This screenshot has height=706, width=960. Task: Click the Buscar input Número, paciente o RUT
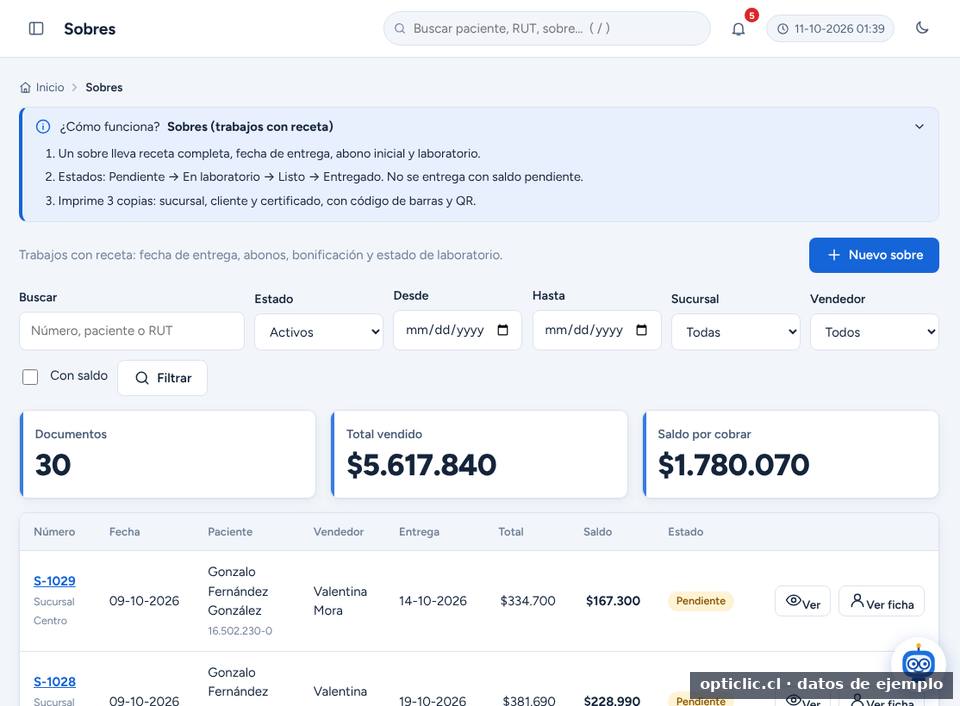[132, 331]
